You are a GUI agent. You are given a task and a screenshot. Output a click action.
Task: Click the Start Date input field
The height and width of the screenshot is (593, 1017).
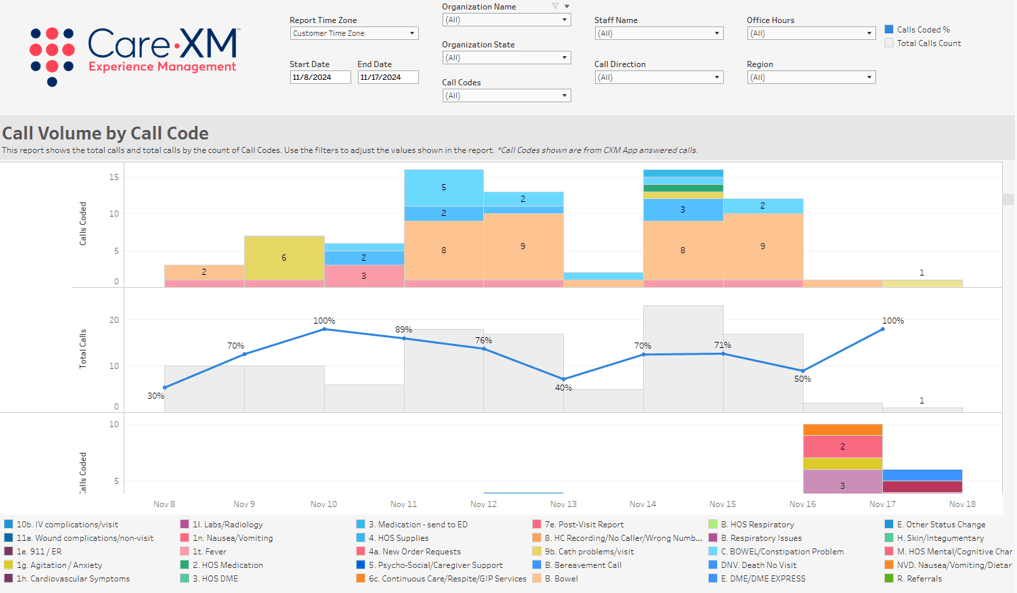[320, 77]
